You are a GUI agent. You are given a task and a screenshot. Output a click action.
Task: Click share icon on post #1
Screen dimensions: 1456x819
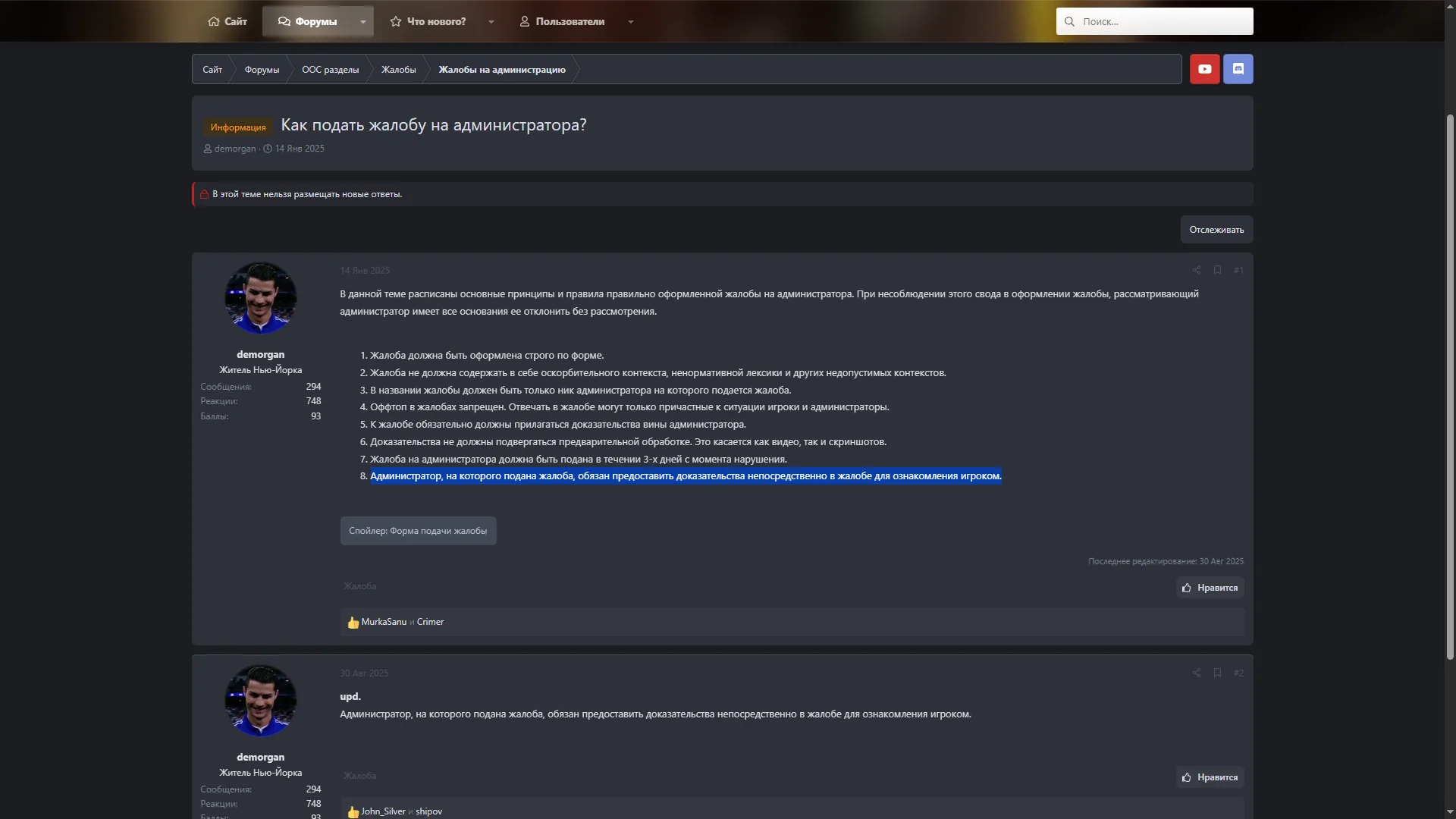tap(1197, 270)
